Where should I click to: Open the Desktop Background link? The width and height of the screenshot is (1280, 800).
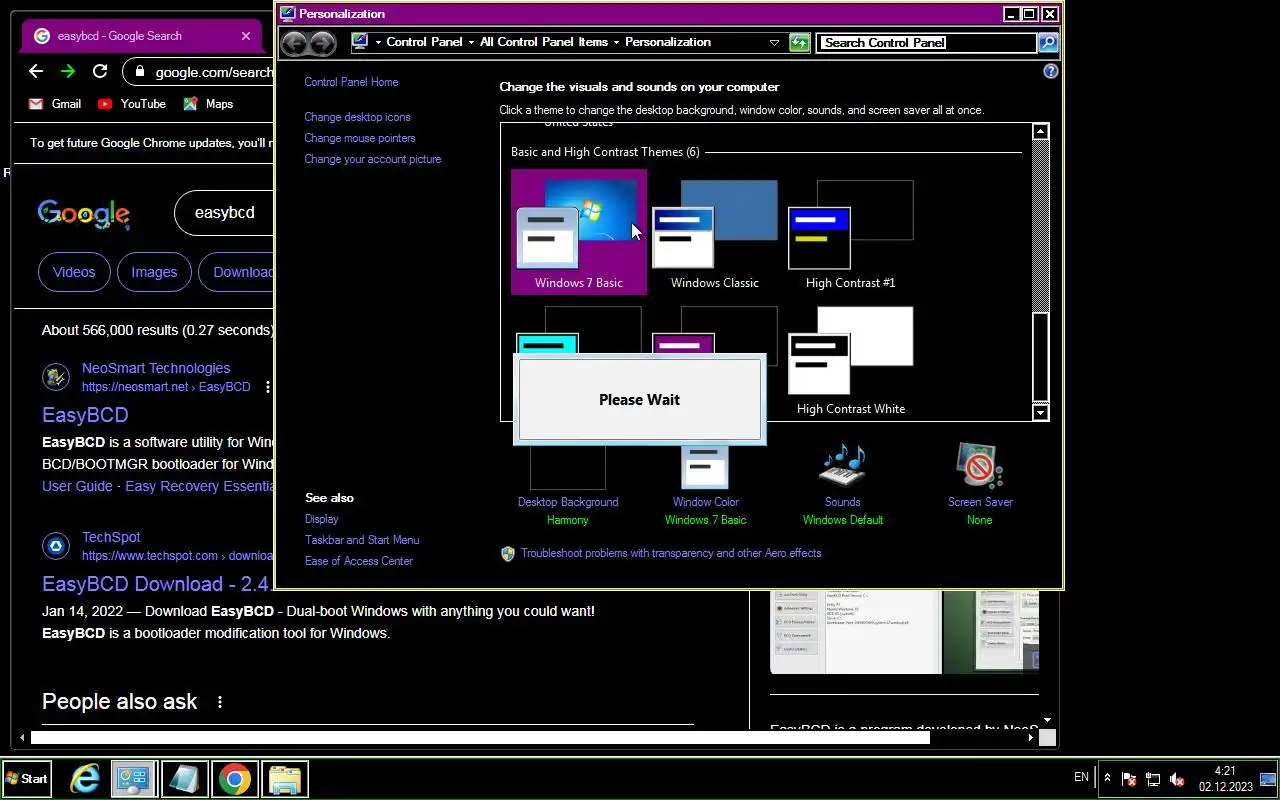click(x=568, y=502)
